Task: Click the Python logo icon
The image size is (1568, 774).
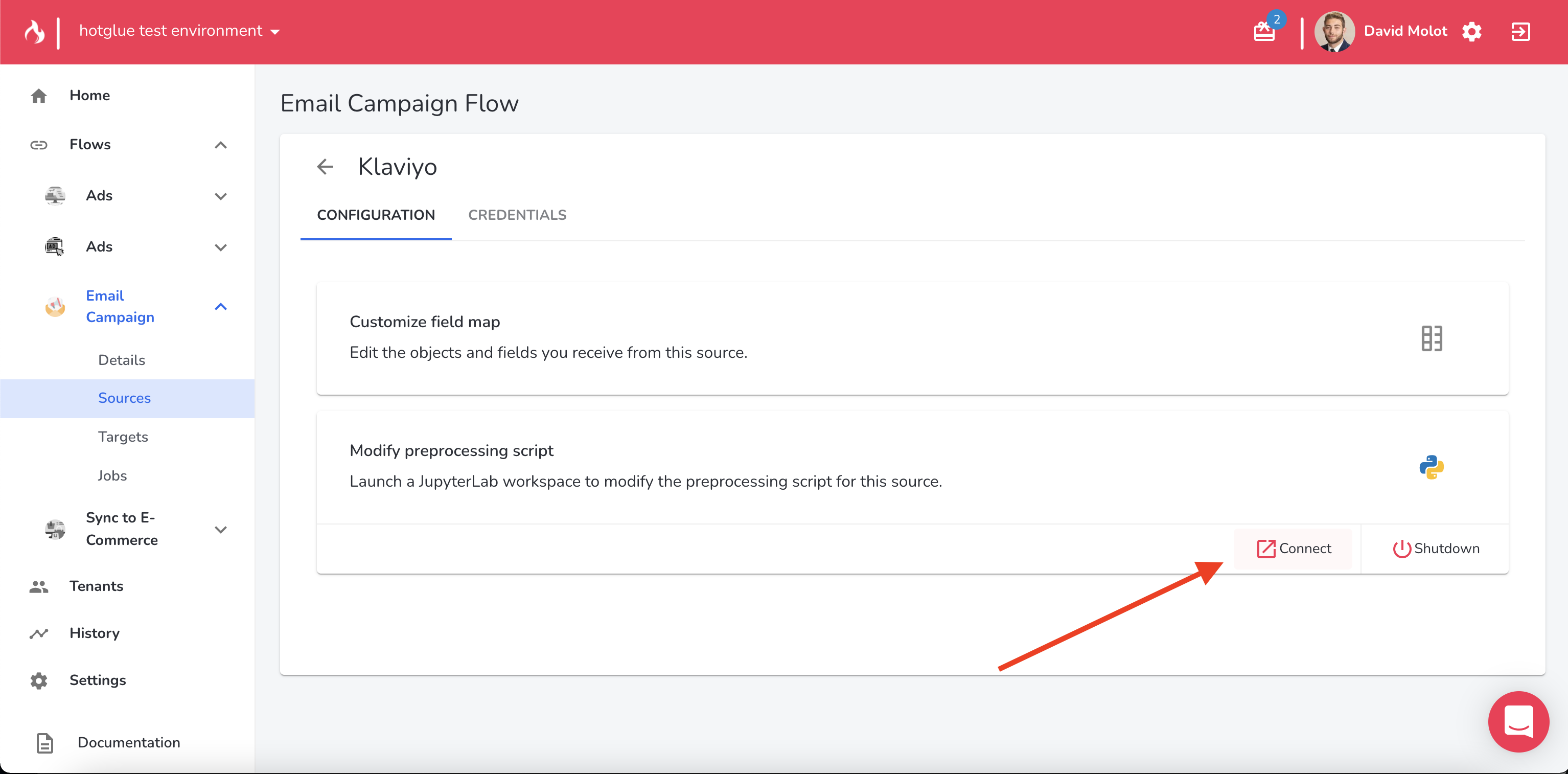Action: point(1431,468)
